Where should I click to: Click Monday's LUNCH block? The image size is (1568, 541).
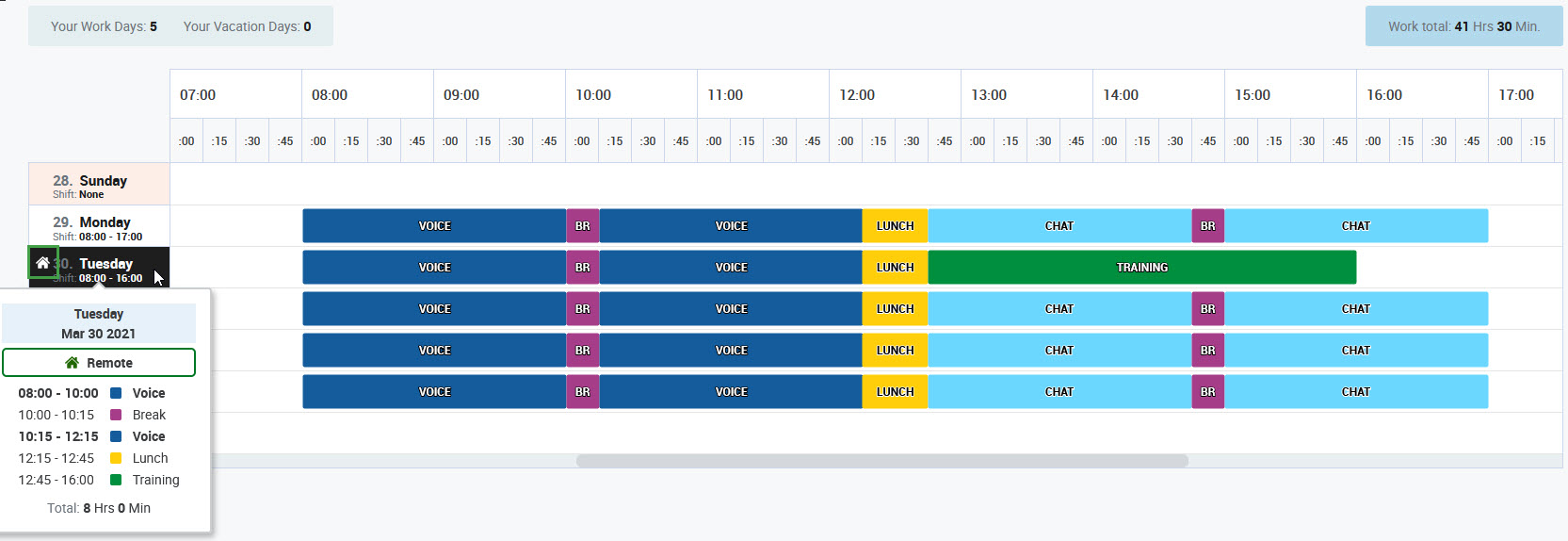pyautogui.click(x=895, y=226)
